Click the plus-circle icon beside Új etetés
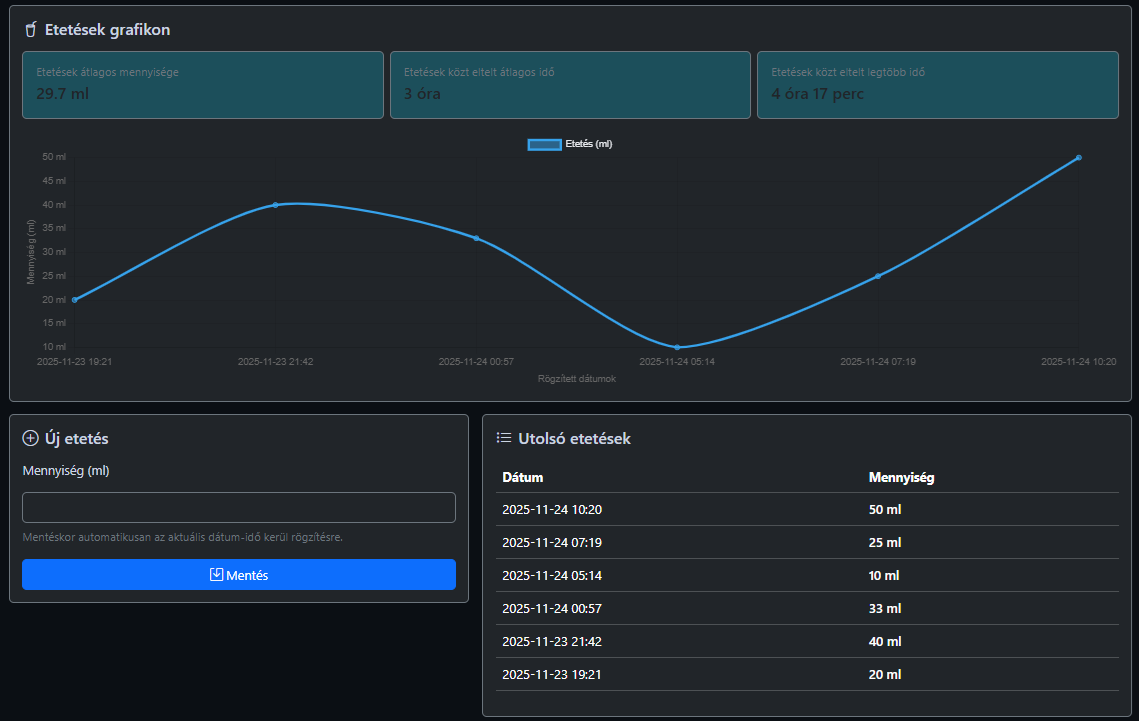The image size is (1139, 721). coord(30,438)
